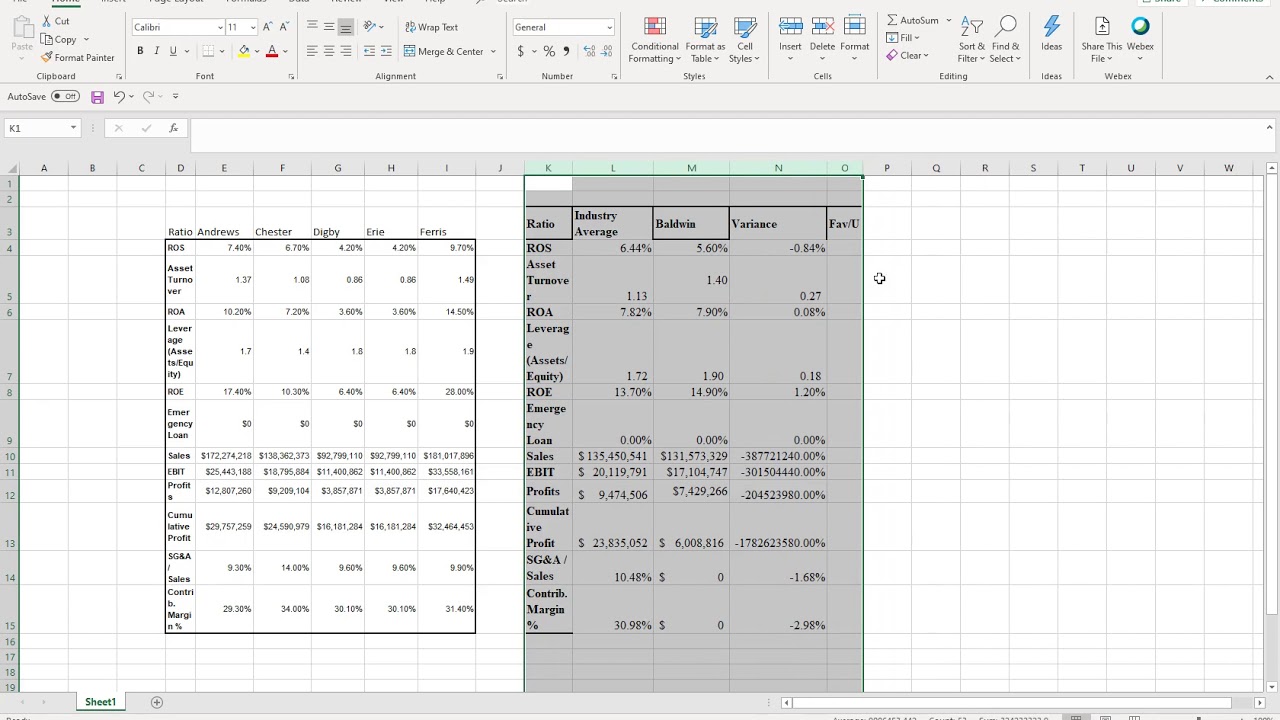Align text left
Screen dimensions: 1280x720
tap(312, 51)
